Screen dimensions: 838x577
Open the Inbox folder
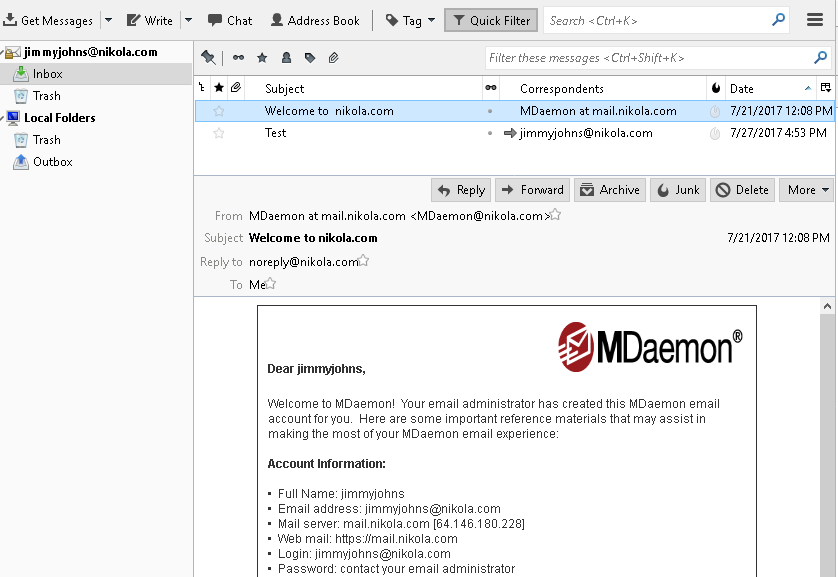click(x=96, y=74)
